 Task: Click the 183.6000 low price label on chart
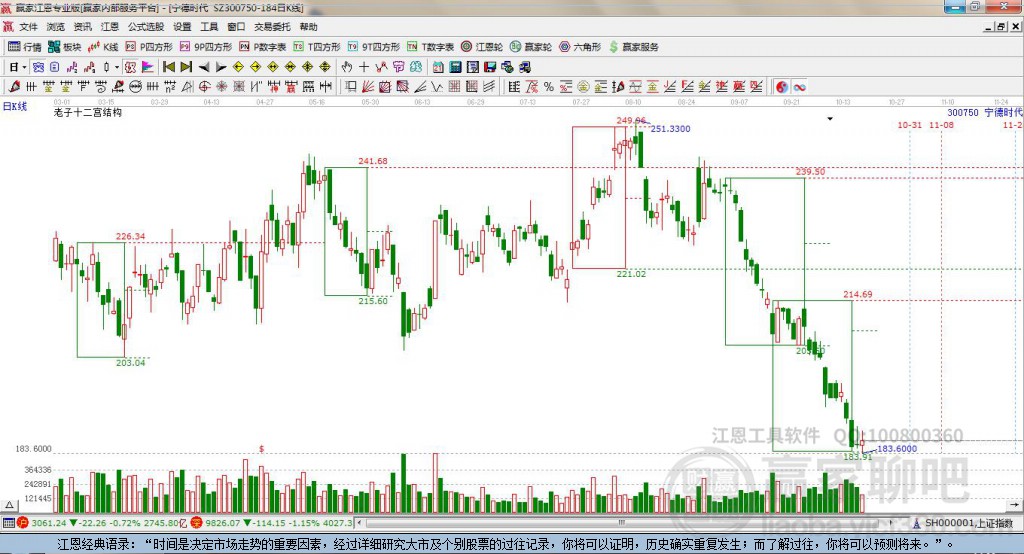(897, 449)
